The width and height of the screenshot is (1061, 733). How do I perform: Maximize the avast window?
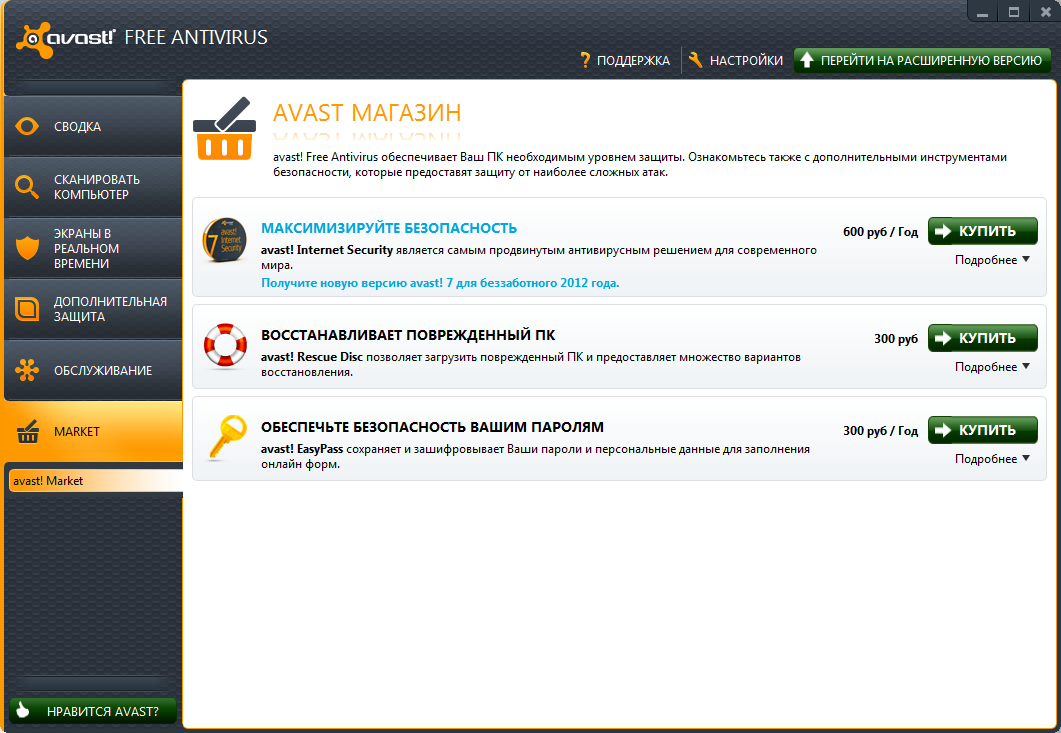point(1014,12)
